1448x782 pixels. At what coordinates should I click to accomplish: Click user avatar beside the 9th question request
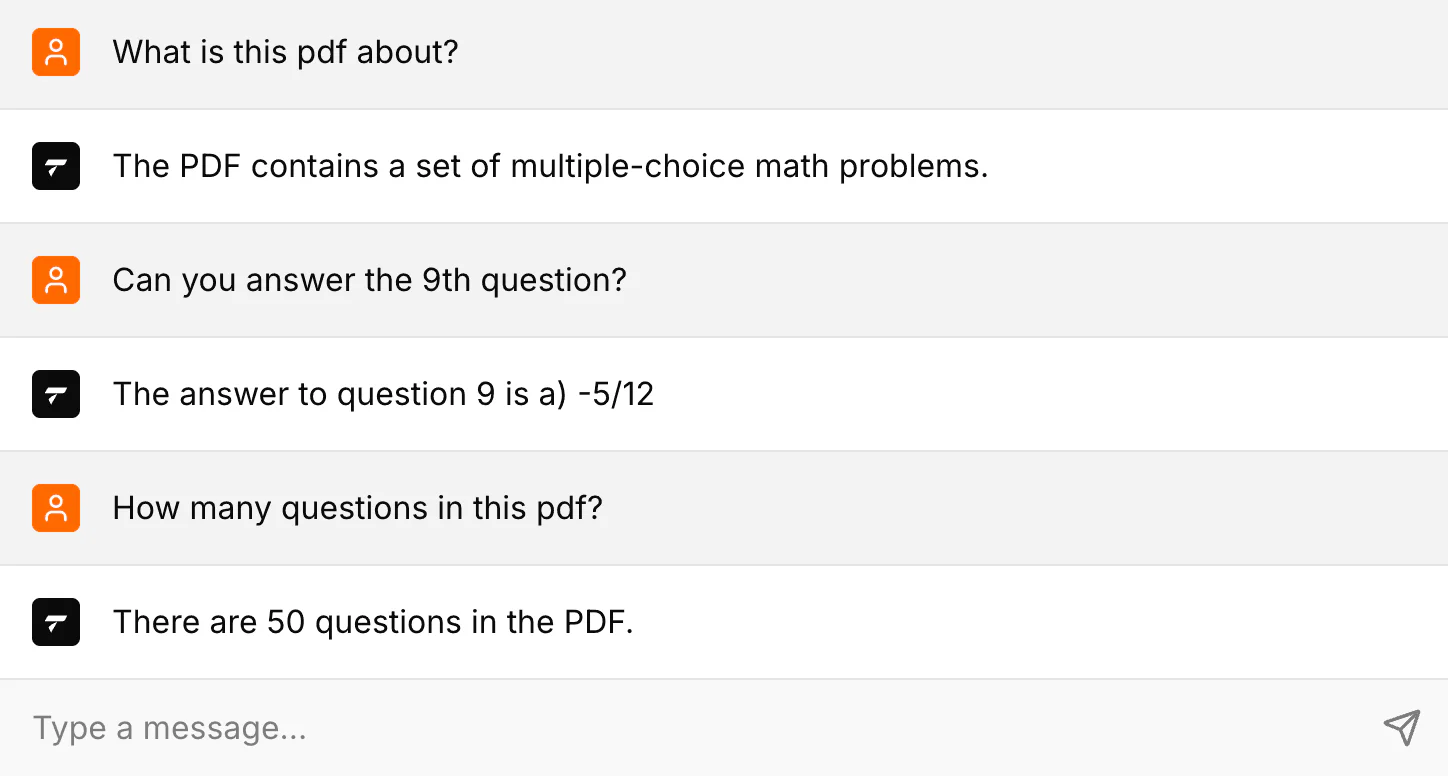pos(56,280)
